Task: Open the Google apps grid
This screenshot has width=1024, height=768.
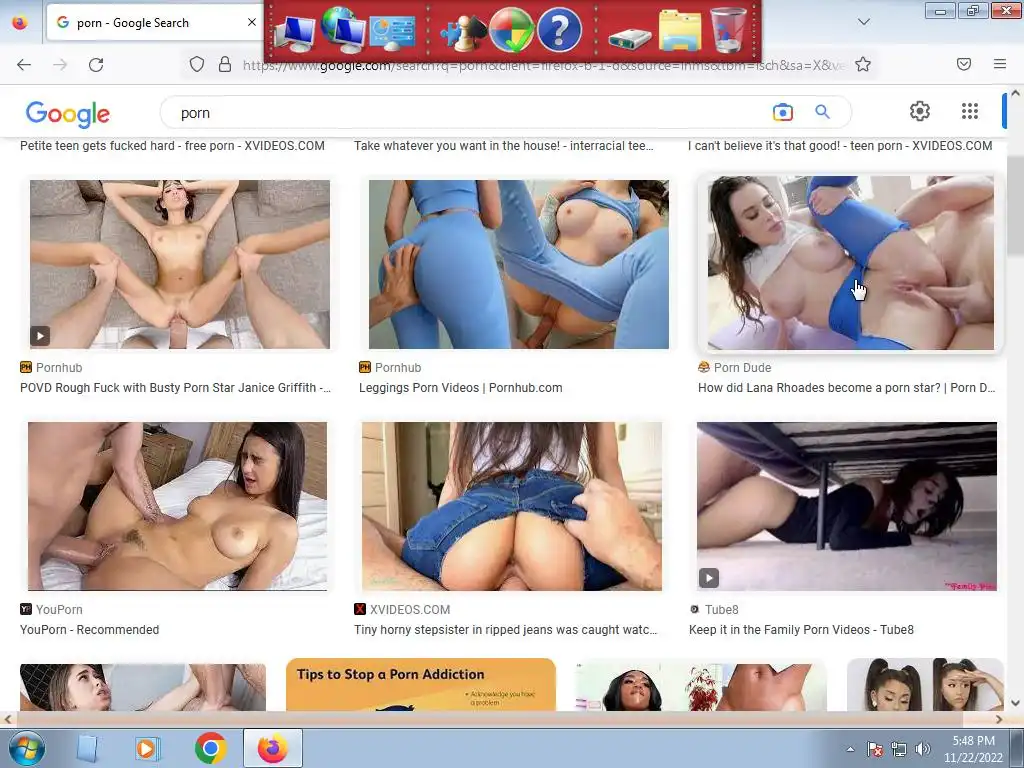Action: (x=970, y=111)
